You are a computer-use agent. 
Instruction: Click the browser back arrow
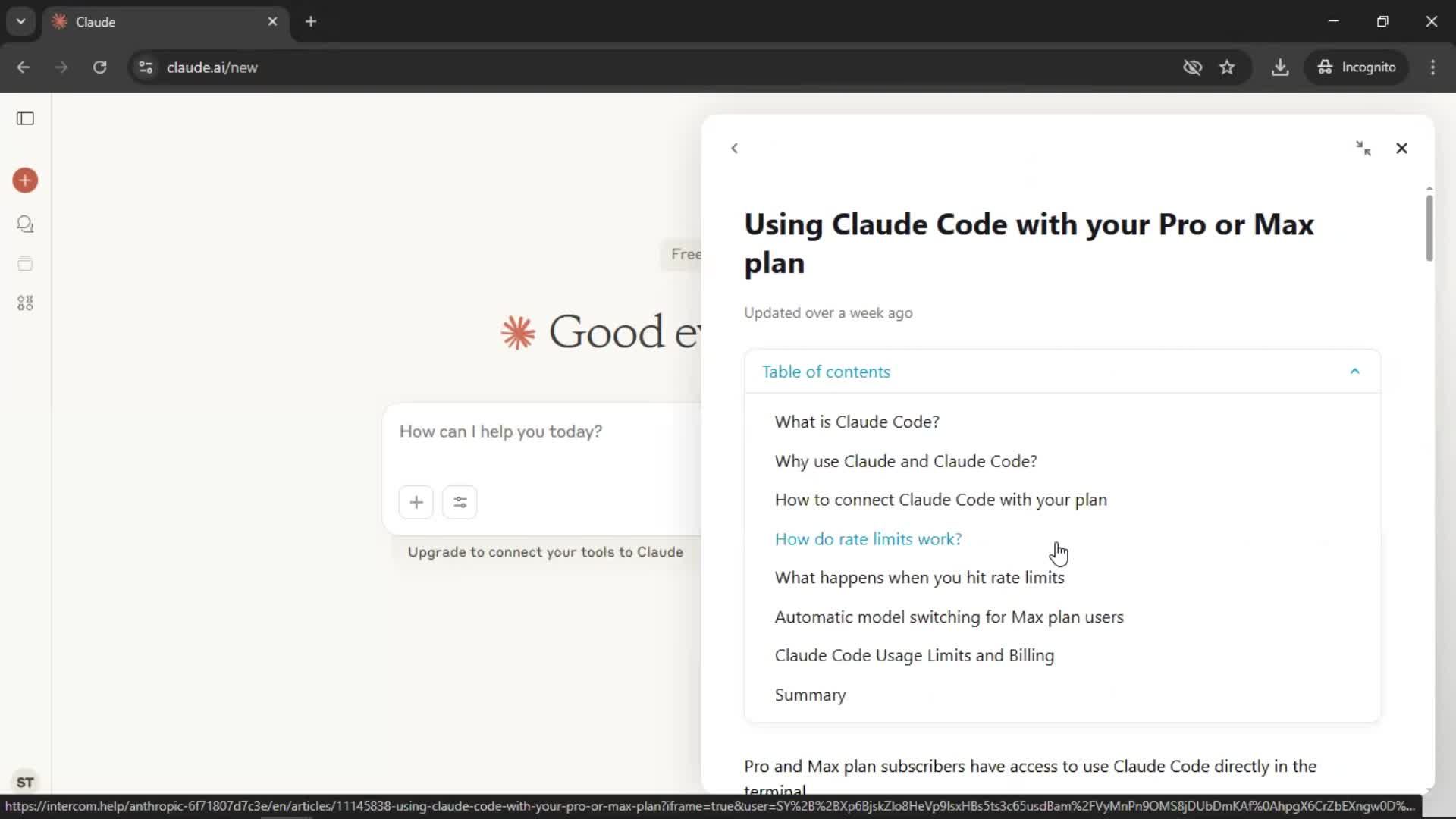click(x=24, y=67)
